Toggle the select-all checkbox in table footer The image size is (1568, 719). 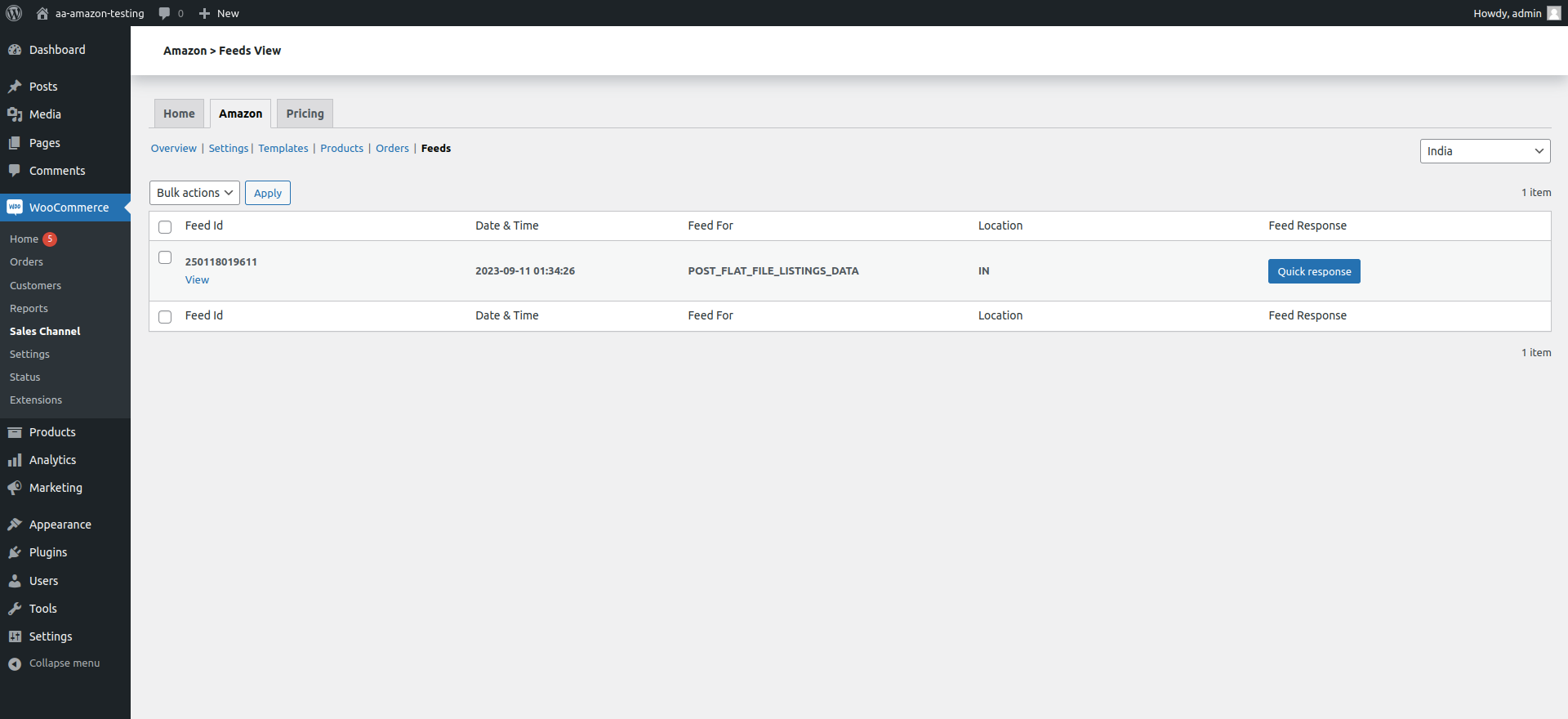tap(165, 317)
